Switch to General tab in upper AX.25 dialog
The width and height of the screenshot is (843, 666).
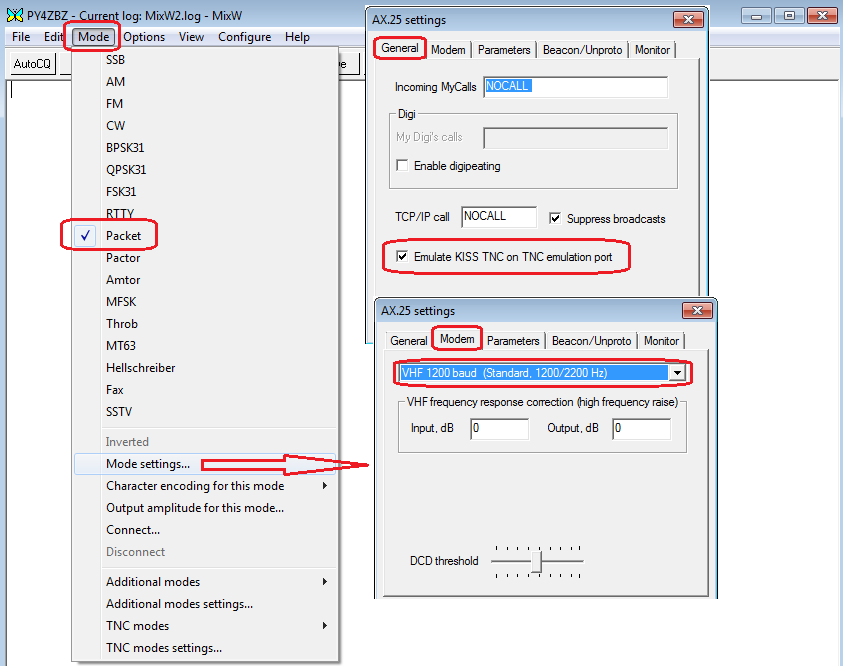click(399, 48)
